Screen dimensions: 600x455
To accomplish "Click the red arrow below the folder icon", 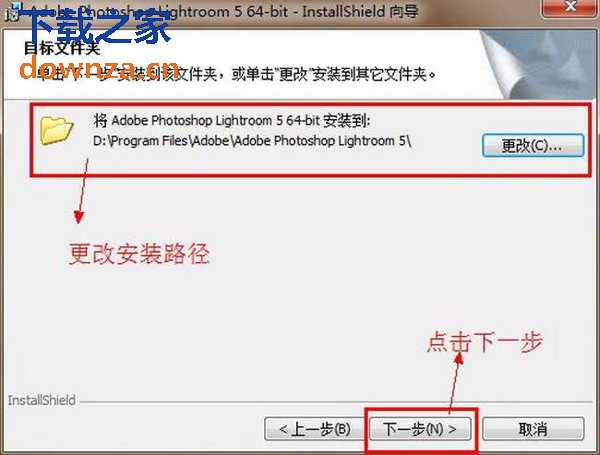I will pos(82,191).
